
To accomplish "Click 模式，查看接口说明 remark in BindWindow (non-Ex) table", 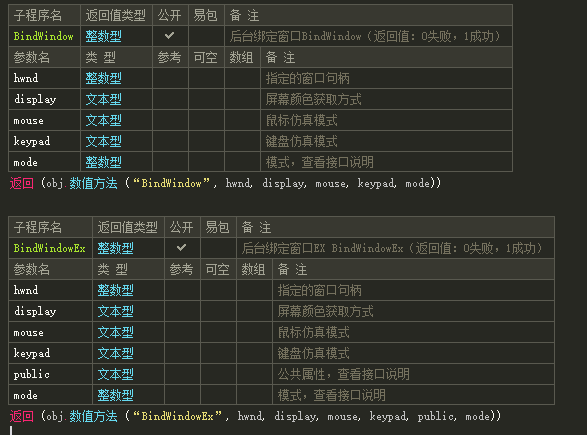I will point(319,162).
